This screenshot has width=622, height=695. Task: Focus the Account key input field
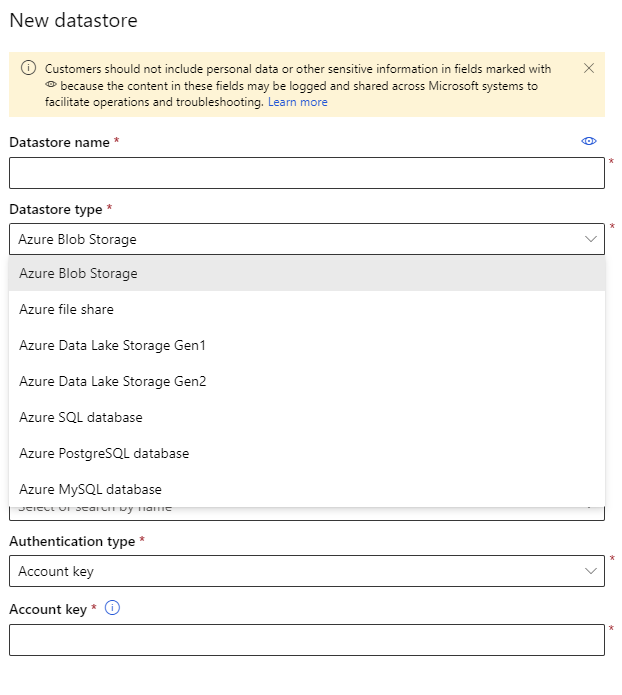pos(307,640)
